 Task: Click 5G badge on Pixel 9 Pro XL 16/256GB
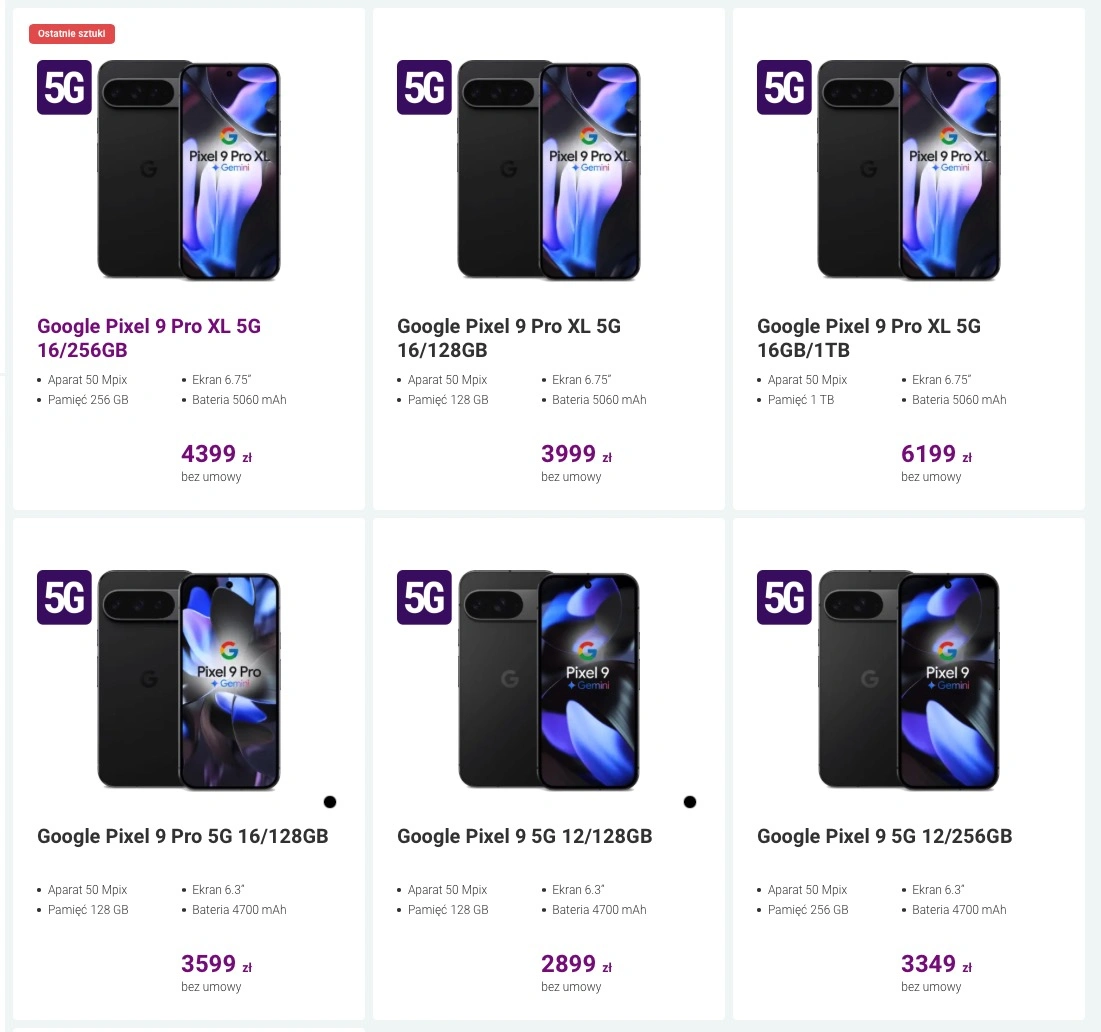click(64, 87)
